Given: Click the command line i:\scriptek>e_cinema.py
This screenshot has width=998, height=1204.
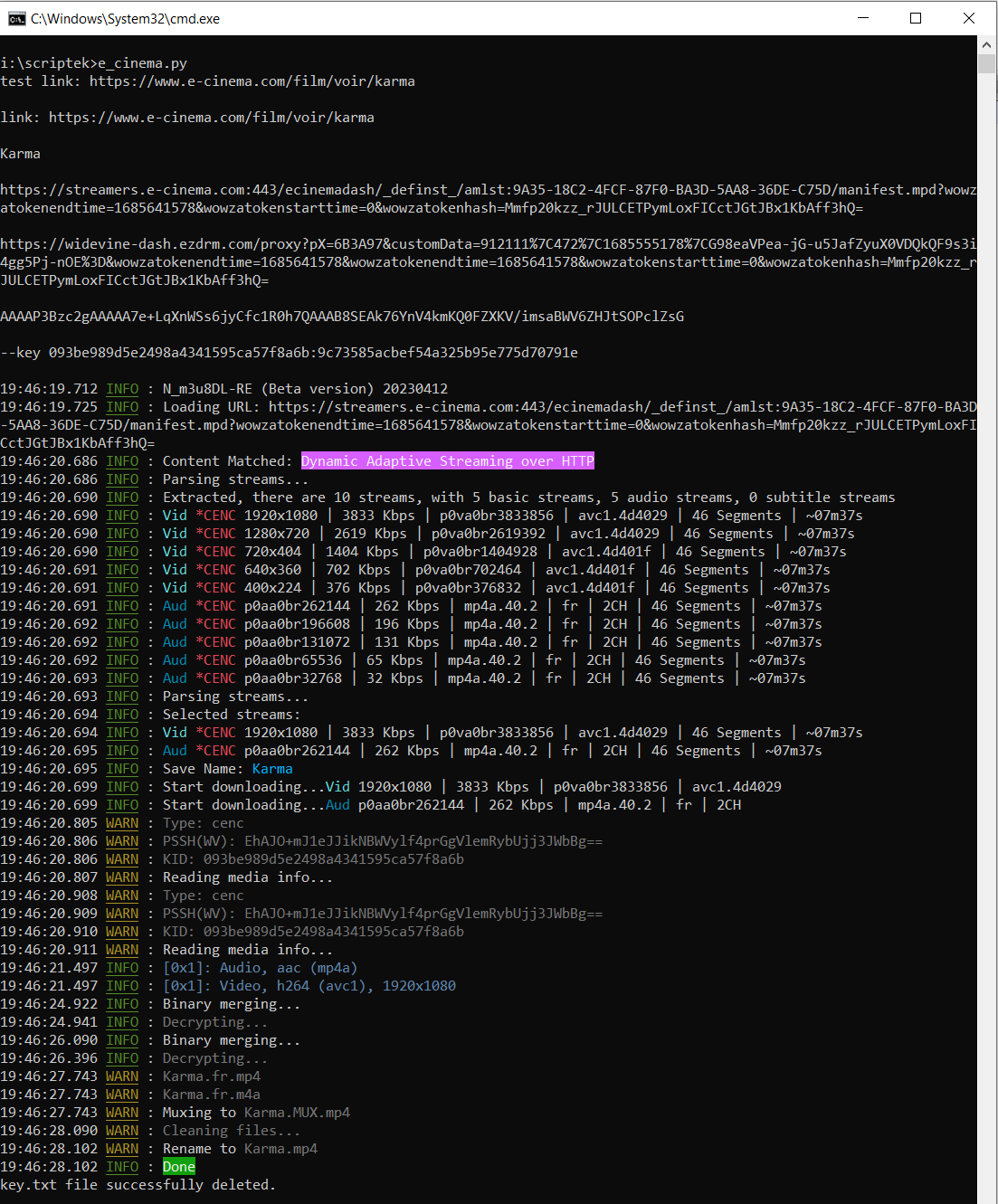Looking at the screenshot, I should 94,63.
